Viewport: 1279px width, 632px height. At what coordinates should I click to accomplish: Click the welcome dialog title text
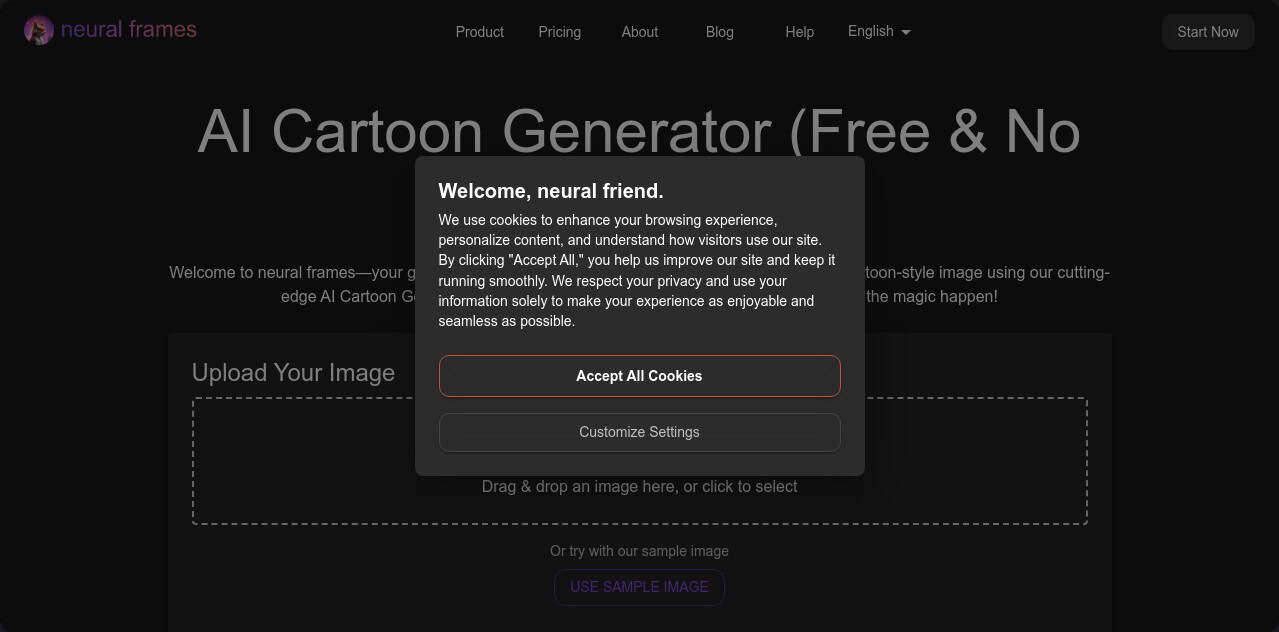pos(551,190)
